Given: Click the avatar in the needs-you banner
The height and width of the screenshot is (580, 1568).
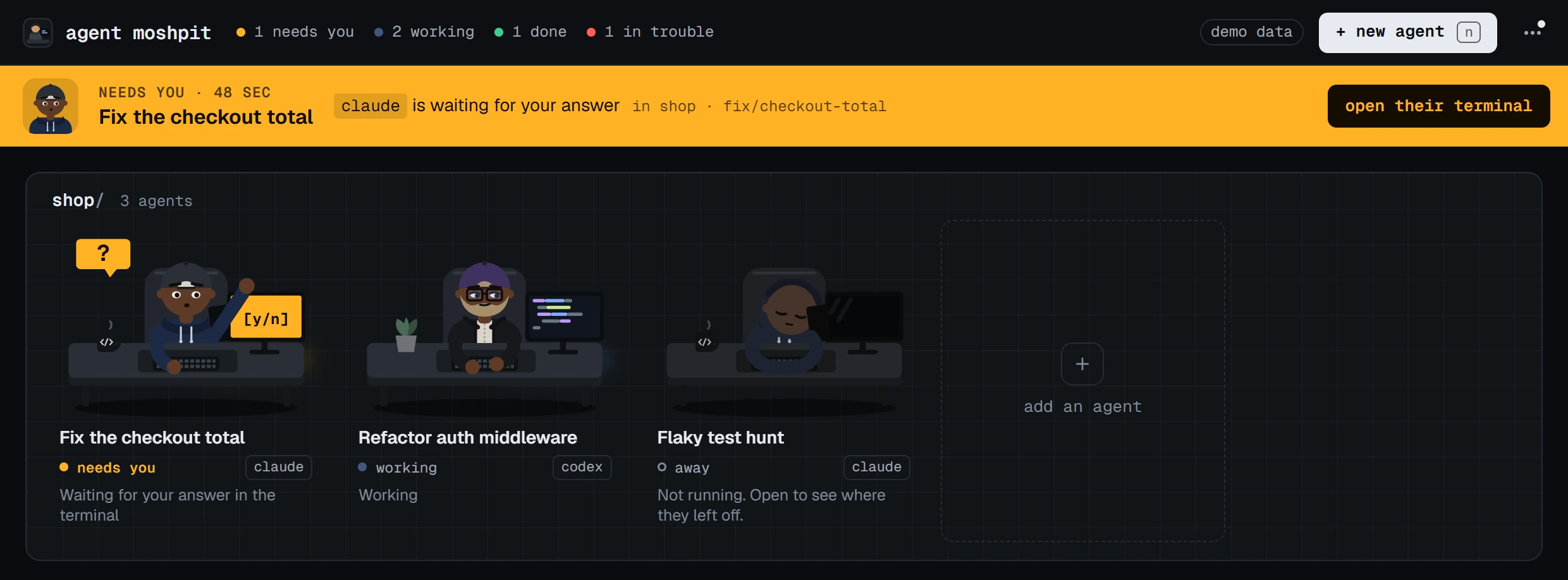Looking at the screenshot, I should pos(51,106).
